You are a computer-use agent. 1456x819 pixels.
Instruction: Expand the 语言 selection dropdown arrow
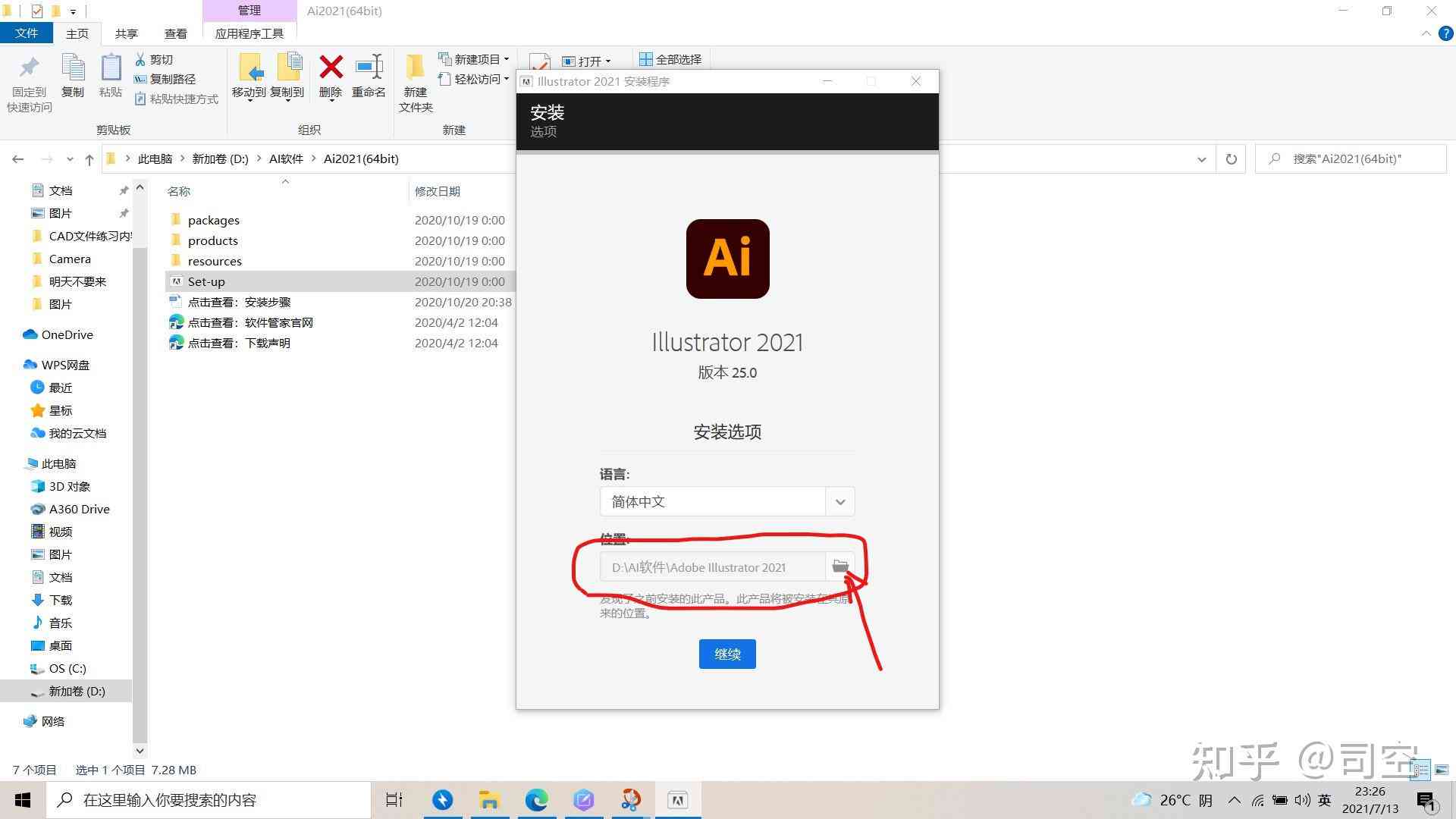point(840,502)
